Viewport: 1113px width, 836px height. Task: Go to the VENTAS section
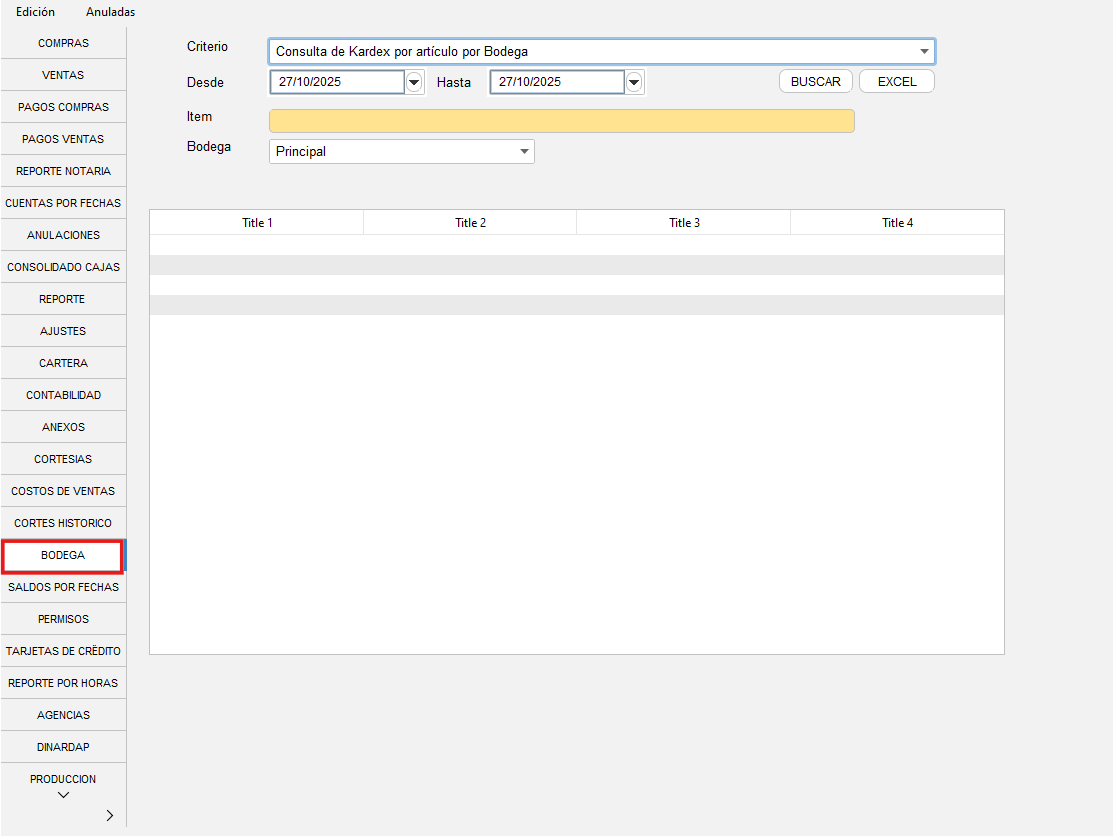tap(63, 75)
